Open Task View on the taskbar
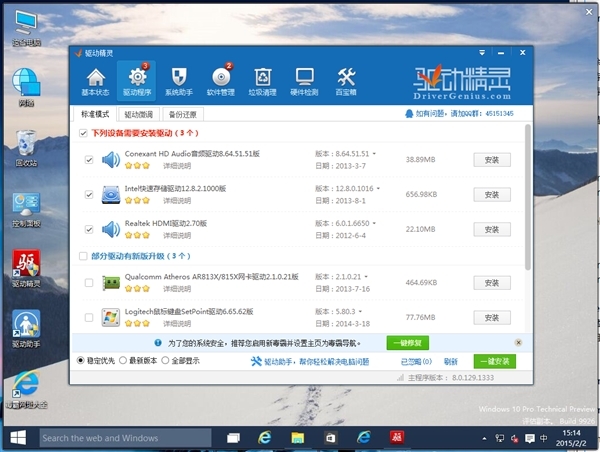Viewport: 600px width, 452px height. click(x=233, y=437)
